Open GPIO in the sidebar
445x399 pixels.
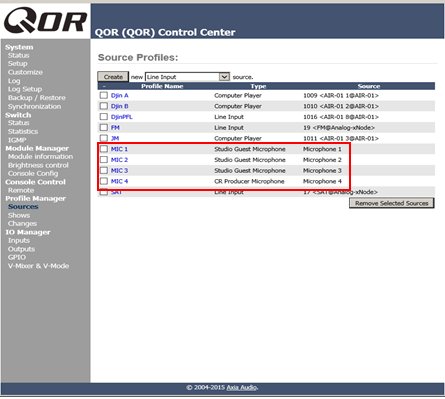point(17,257)
